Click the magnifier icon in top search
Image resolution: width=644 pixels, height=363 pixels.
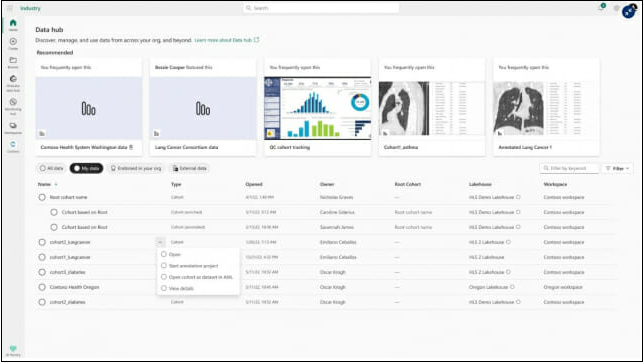click(x=248, y=8)
